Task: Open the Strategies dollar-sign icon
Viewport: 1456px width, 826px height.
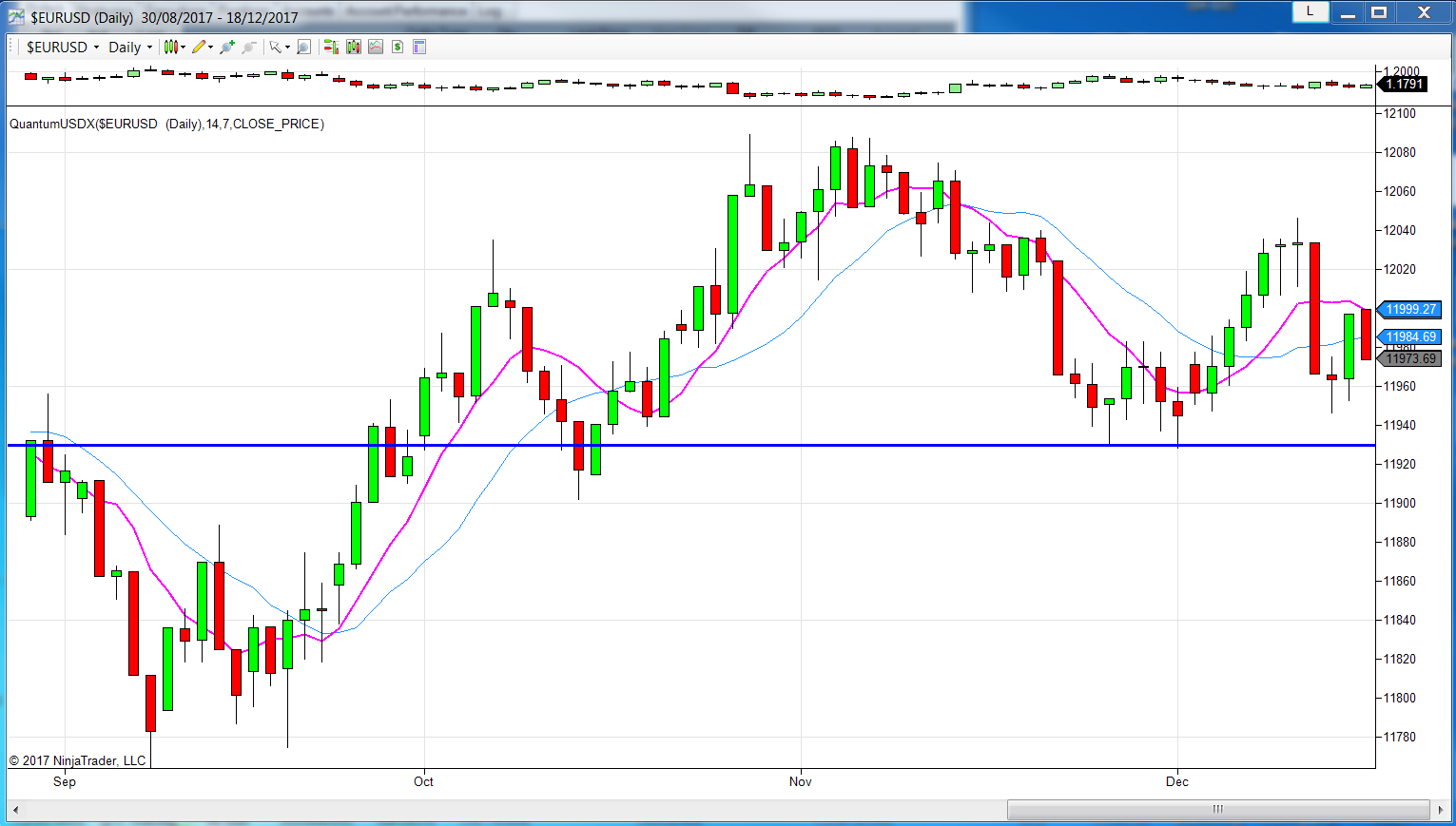Action: point(398,47)
